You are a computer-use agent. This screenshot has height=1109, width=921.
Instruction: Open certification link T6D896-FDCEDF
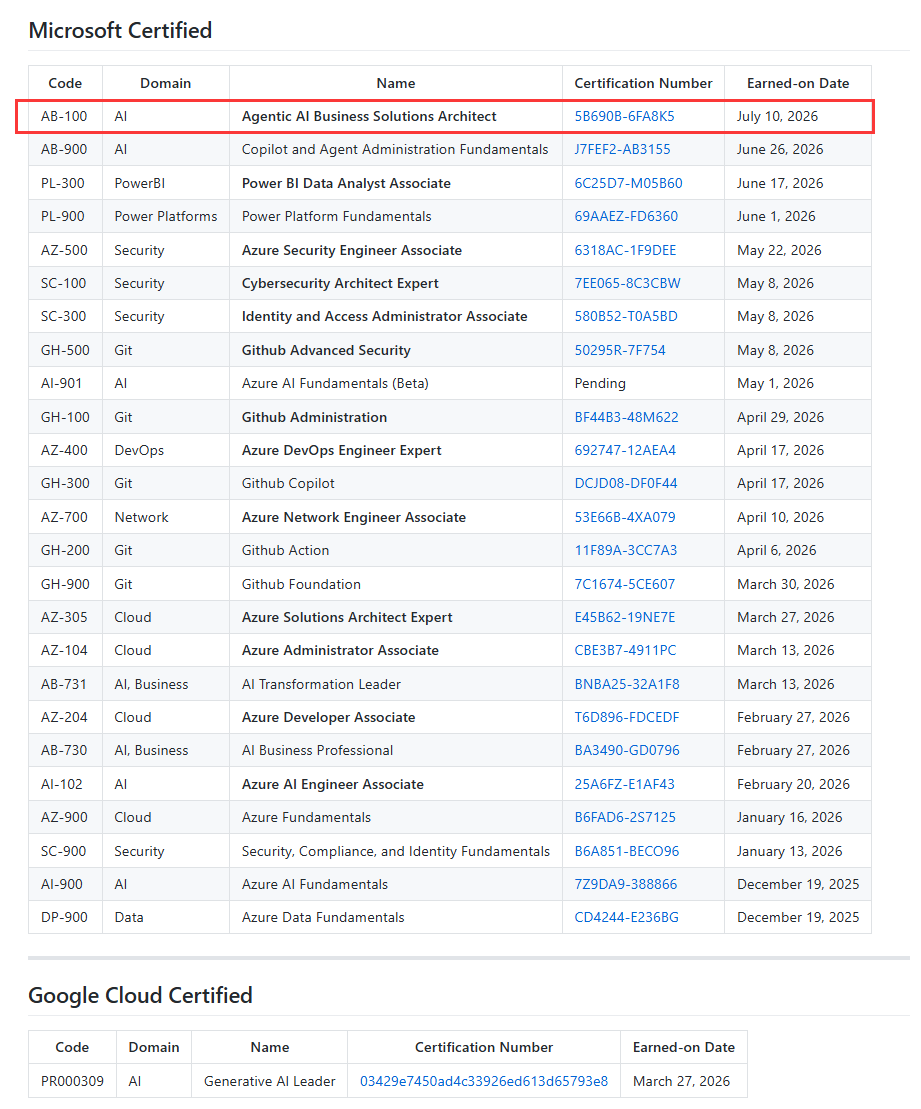626,717
